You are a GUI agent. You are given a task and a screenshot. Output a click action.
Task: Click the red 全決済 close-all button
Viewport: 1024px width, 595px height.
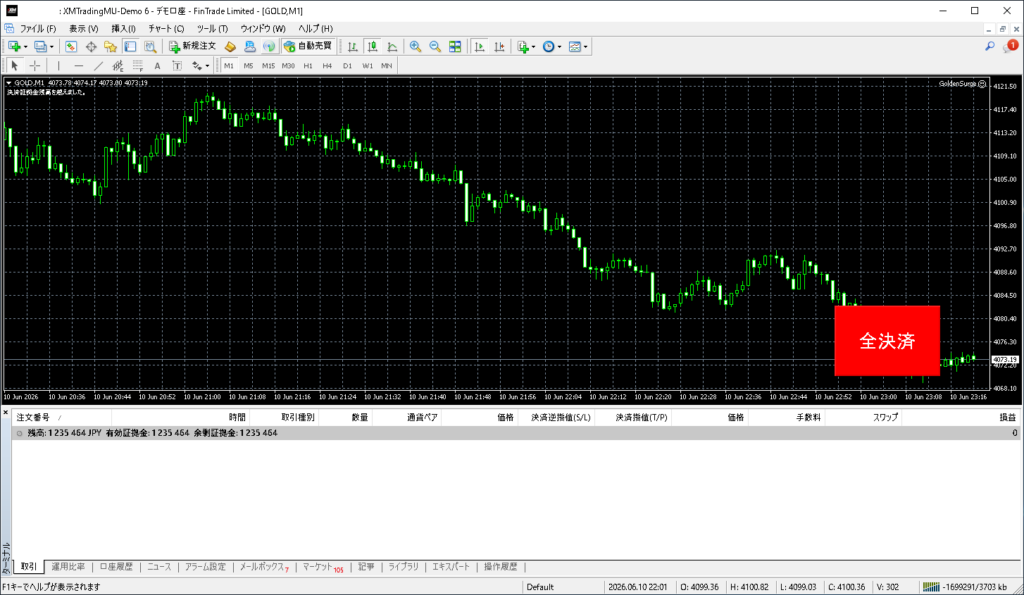(887, 340)
